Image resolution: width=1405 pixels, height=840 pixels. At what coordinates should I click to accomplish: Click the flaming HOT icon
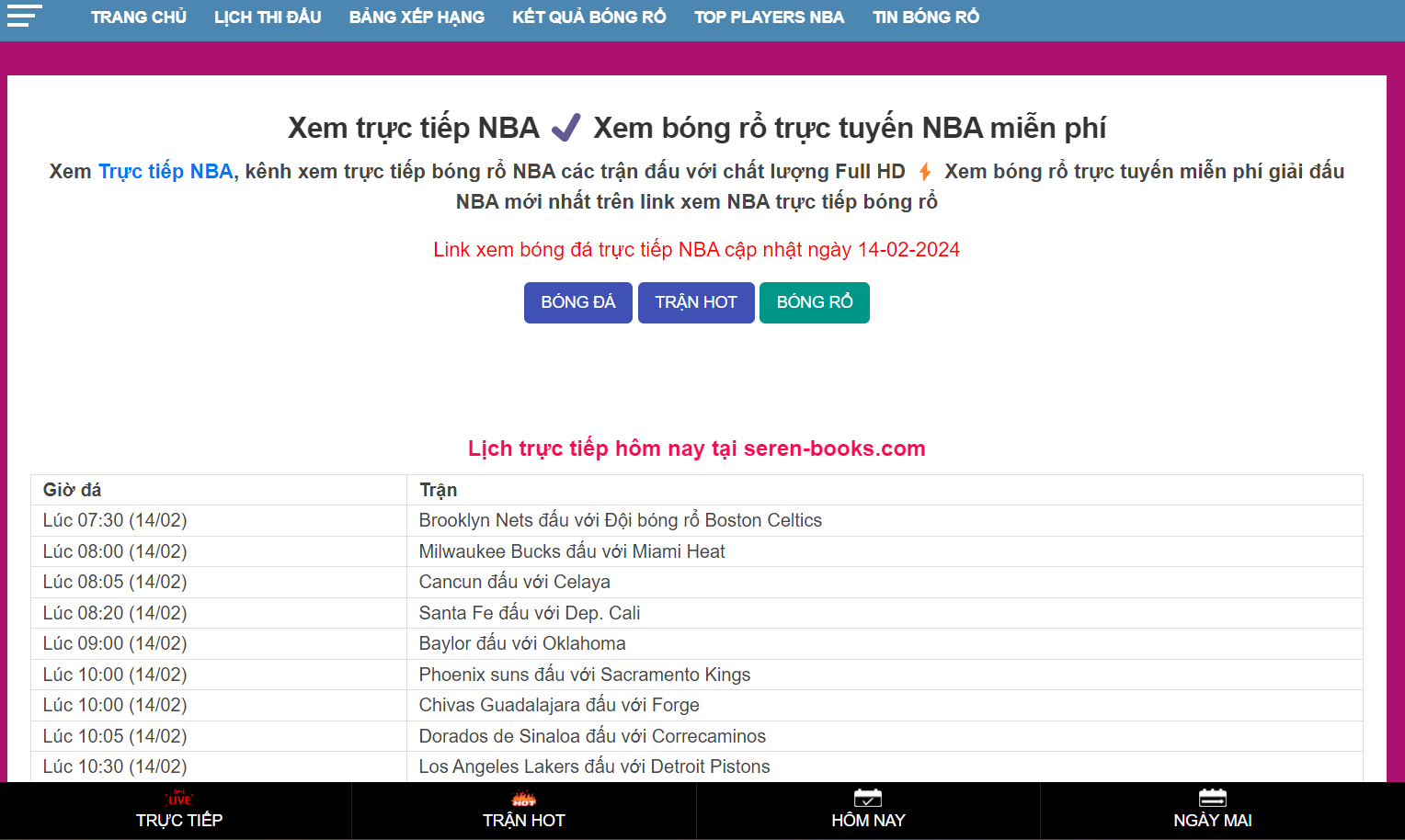click(524, 799)
